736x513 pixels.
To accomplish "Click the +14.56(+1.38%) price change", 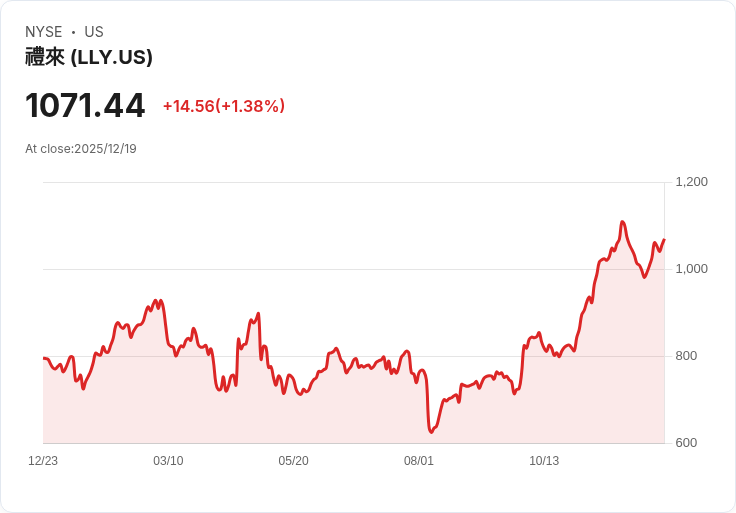I will pyautogui.click(x=224, y=106).
